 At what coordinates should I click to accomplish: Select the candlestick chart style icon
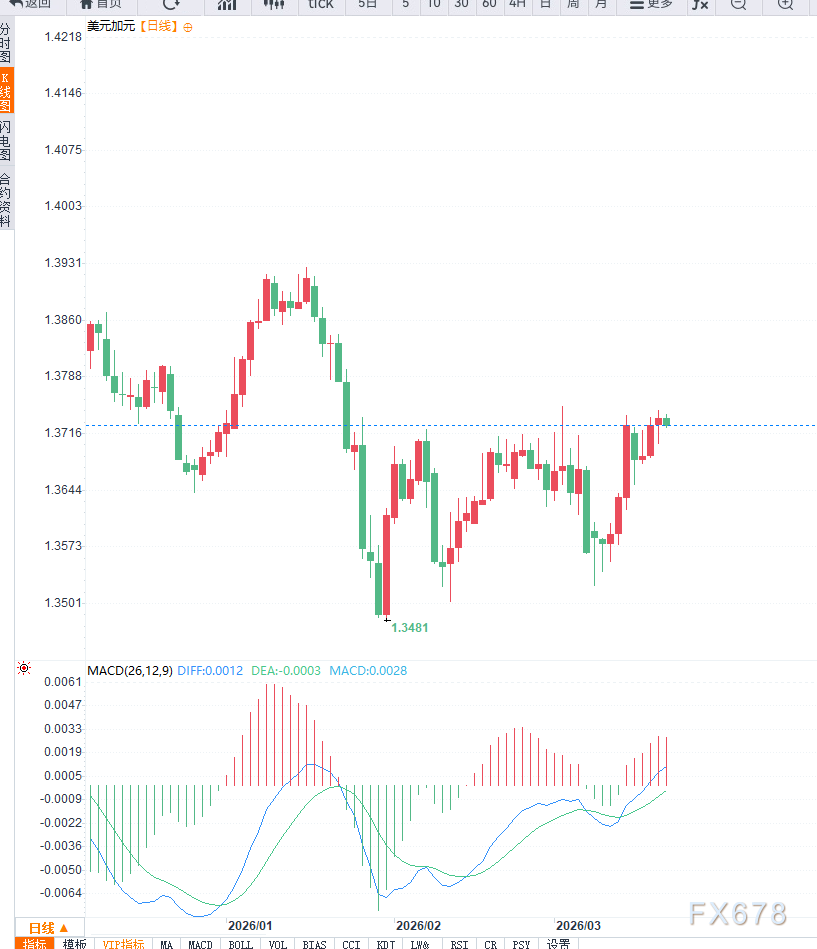[x=273, y=5]
